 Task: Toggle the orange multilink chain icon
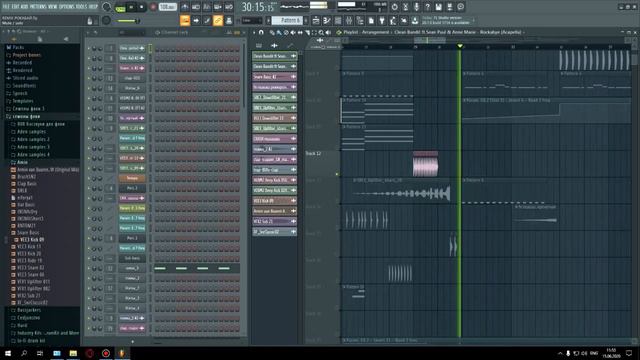pos(218,20)
